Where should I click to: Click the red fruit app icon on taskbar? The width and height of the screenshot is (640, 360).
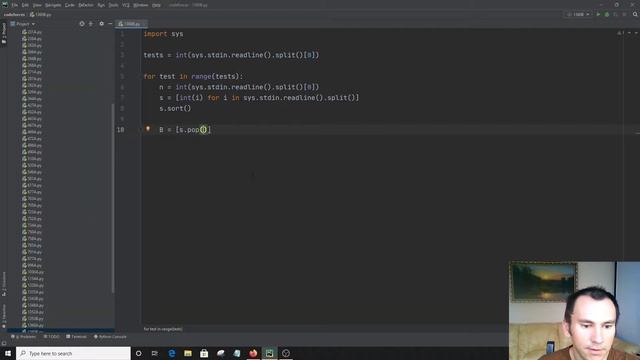pyautogui.click(x=253, y=353)
